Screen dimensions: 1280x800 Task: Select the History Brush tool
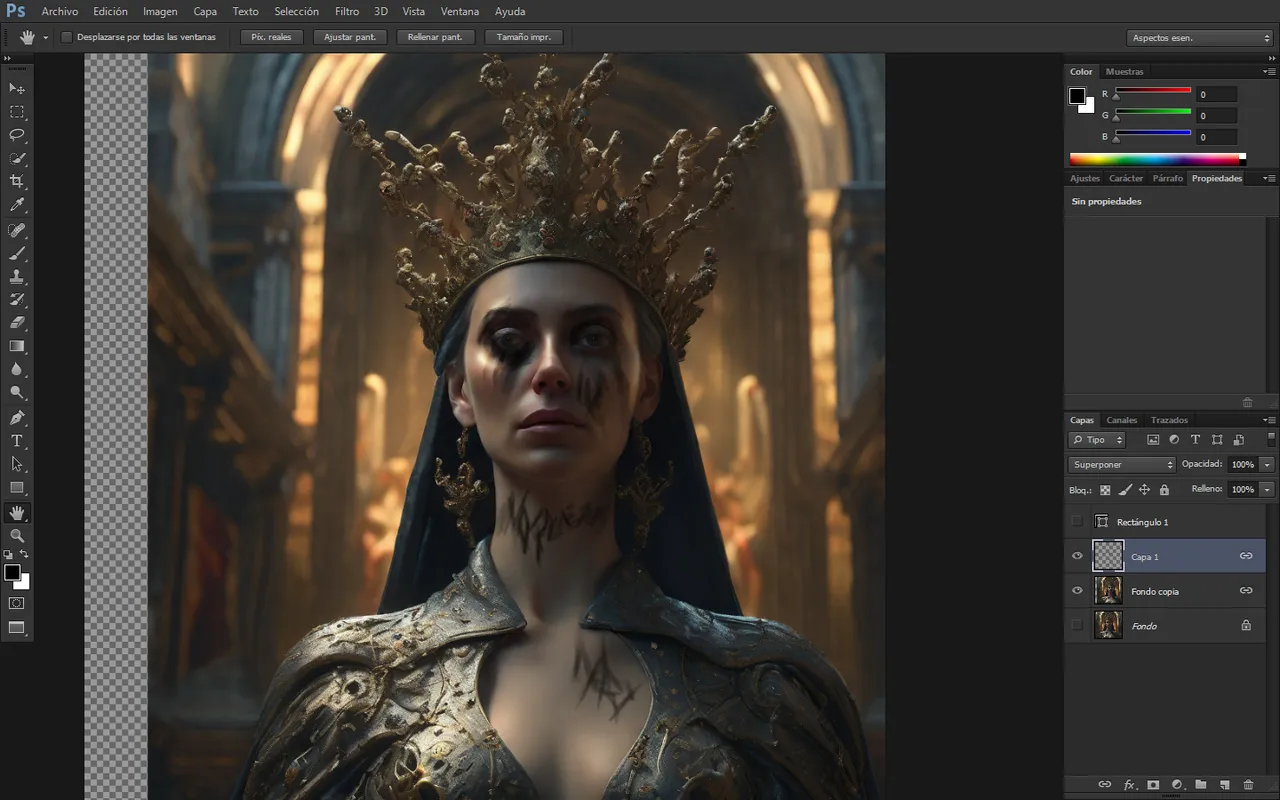[17, 299]
